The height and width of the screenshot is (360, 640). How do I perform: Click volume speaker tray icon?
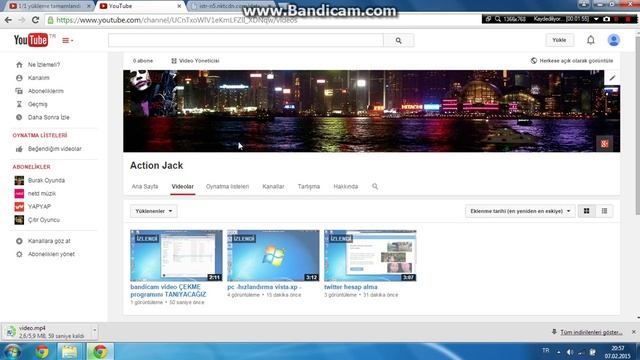tap(570, 352)
